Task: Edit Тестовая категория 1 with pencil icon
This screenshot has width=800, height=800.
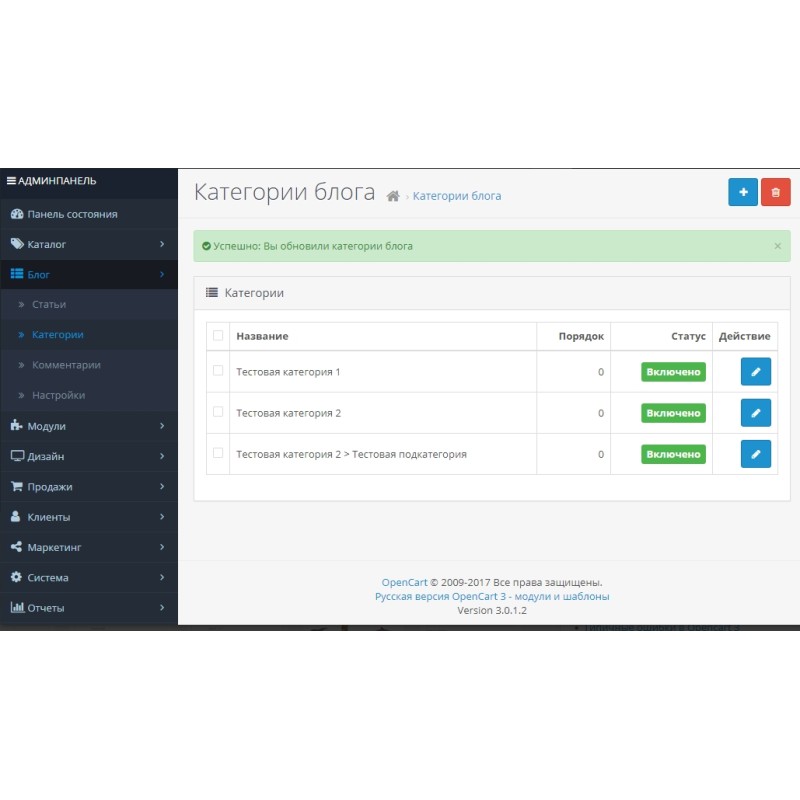Action: click(x=756, y=372)
